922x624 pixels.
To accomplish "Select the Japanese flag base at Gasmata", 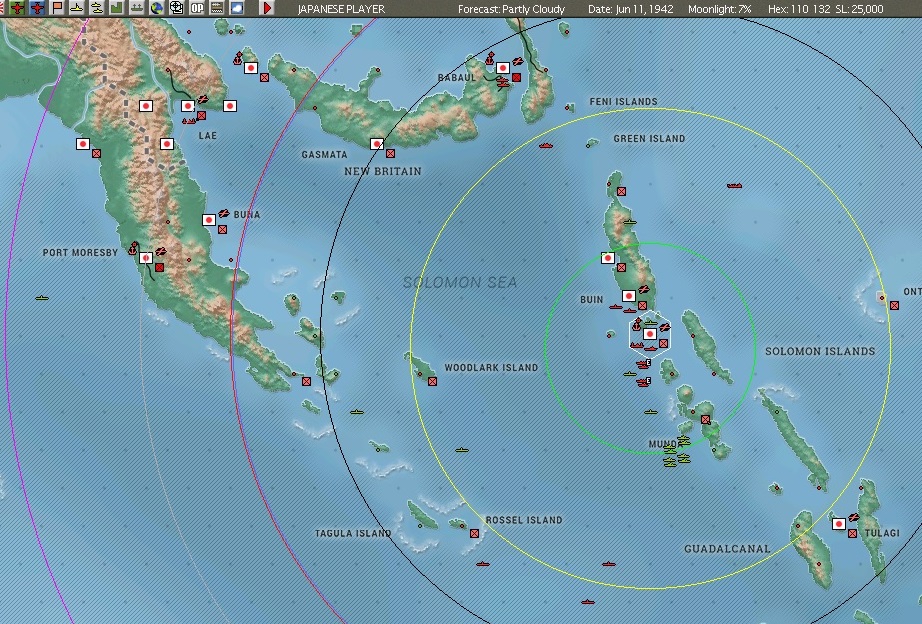I will click(x=377, y=144).
